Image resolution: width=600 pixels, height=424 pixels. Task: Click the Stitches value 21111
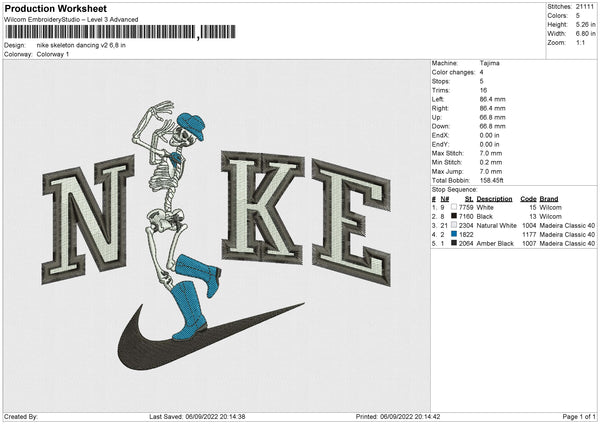(585, 7)
